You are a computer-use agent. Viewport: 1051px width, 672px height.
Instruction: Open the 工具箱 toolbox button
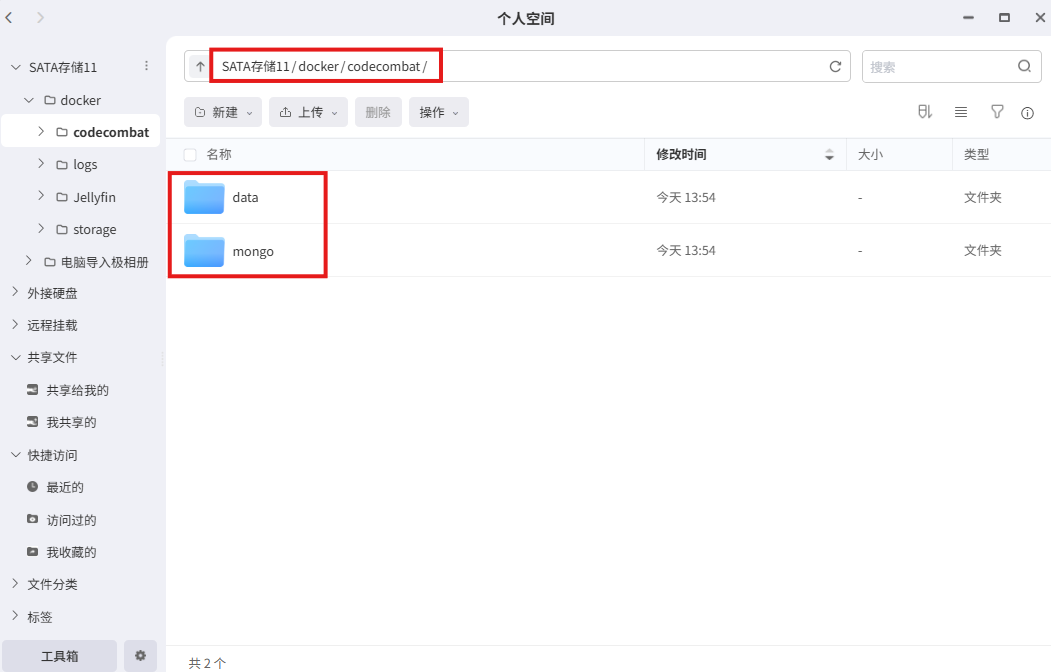point(60,655)
